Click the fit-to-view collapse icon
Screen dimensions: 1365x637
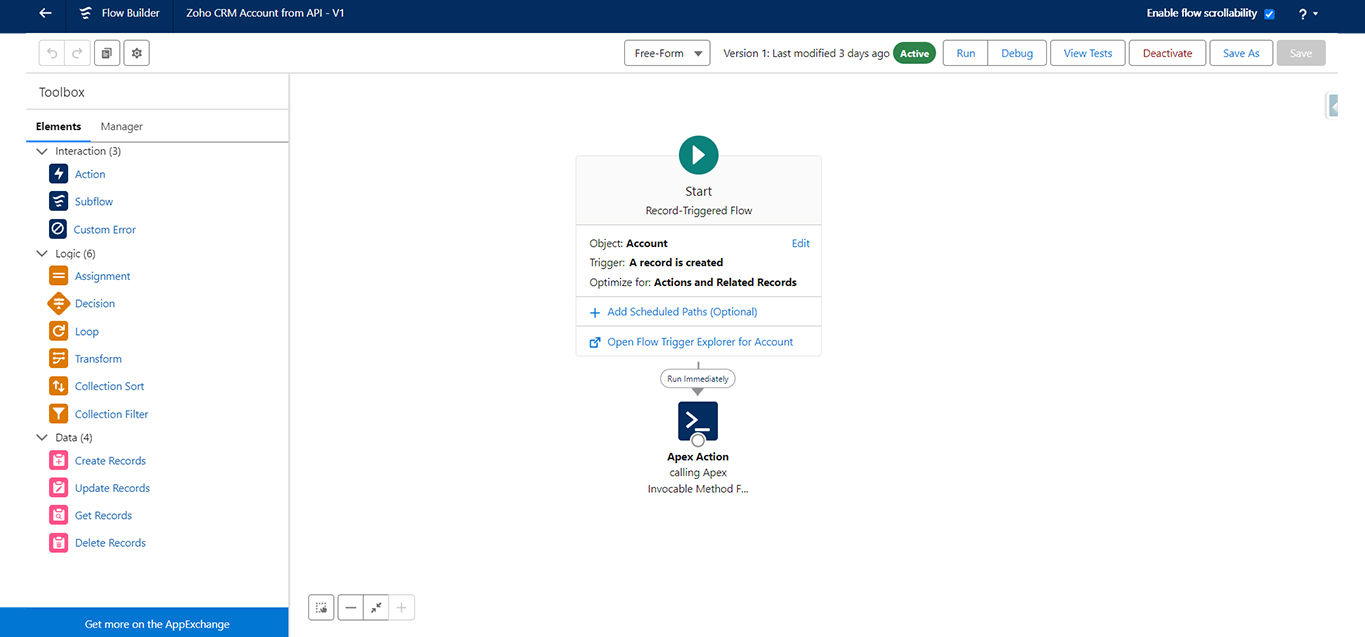point(376,607)
